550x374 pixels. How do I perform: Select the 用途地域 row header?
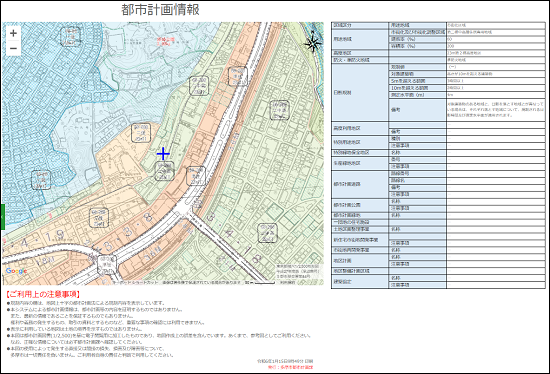tap(360, 39)
